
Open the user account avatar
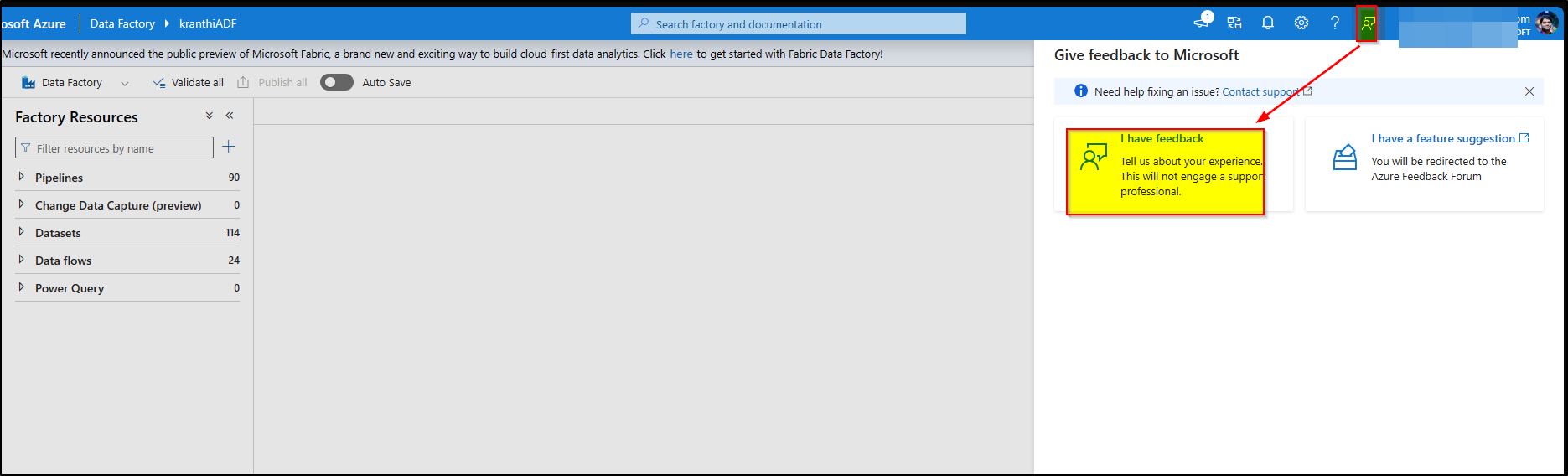point(1547,23)
